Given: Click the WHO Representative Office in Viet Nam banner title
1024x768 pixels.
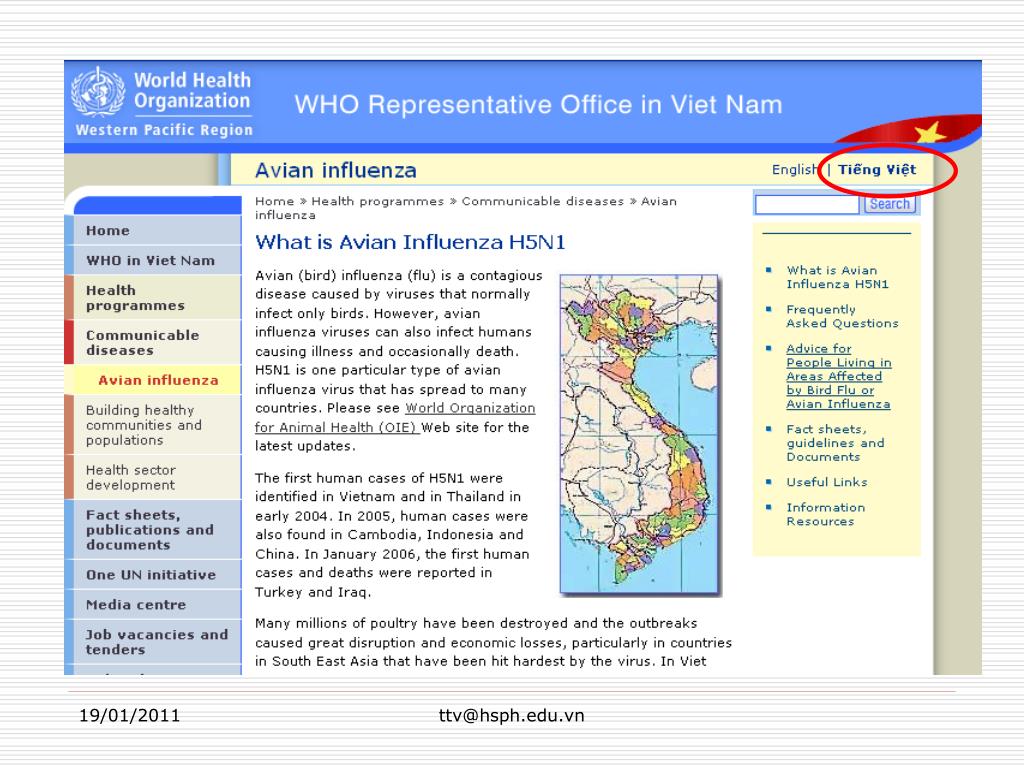Looking at the screenshot, I should click(x=538, y=104).
